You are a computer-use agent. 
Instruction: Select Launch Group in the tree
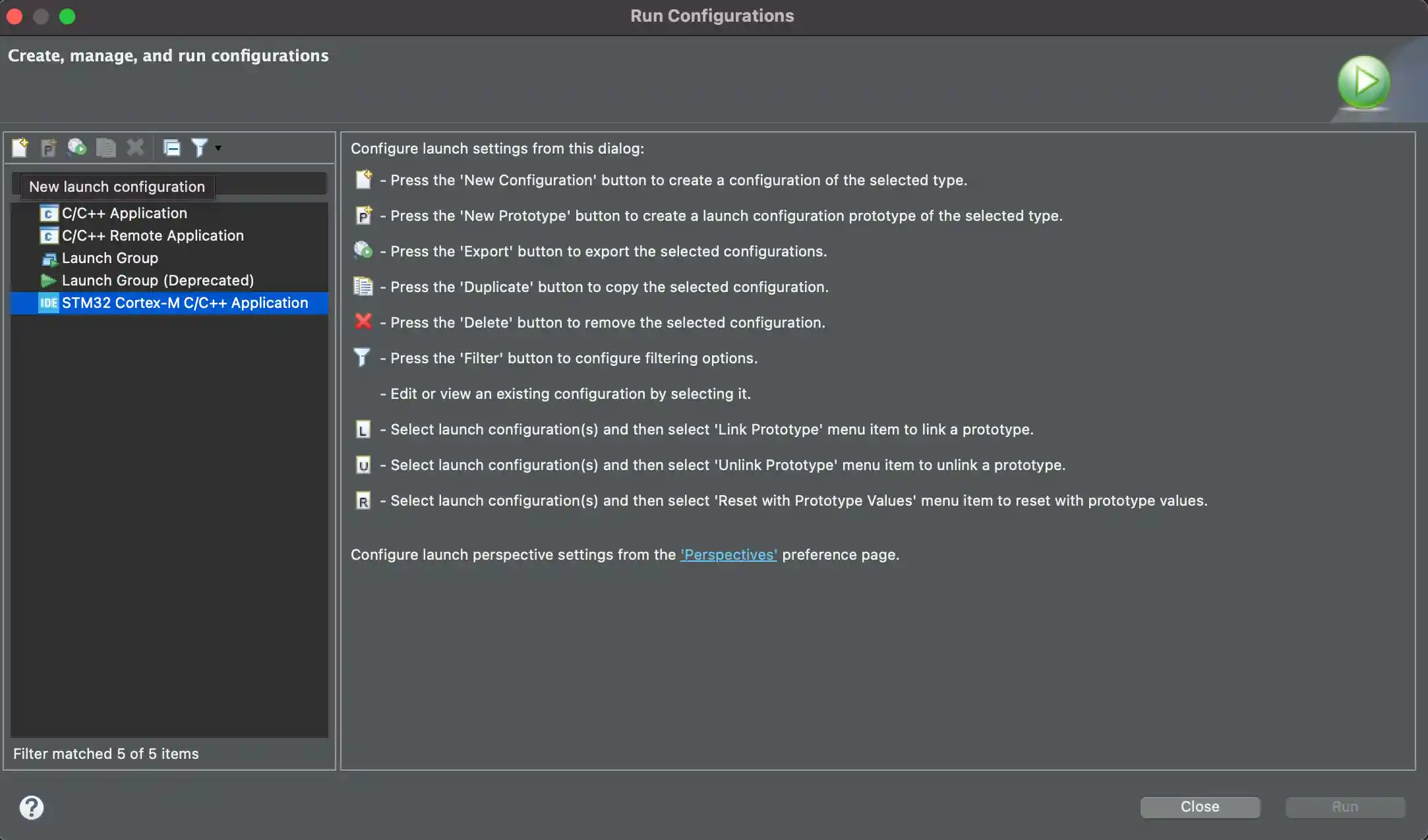tap(109, 258)
